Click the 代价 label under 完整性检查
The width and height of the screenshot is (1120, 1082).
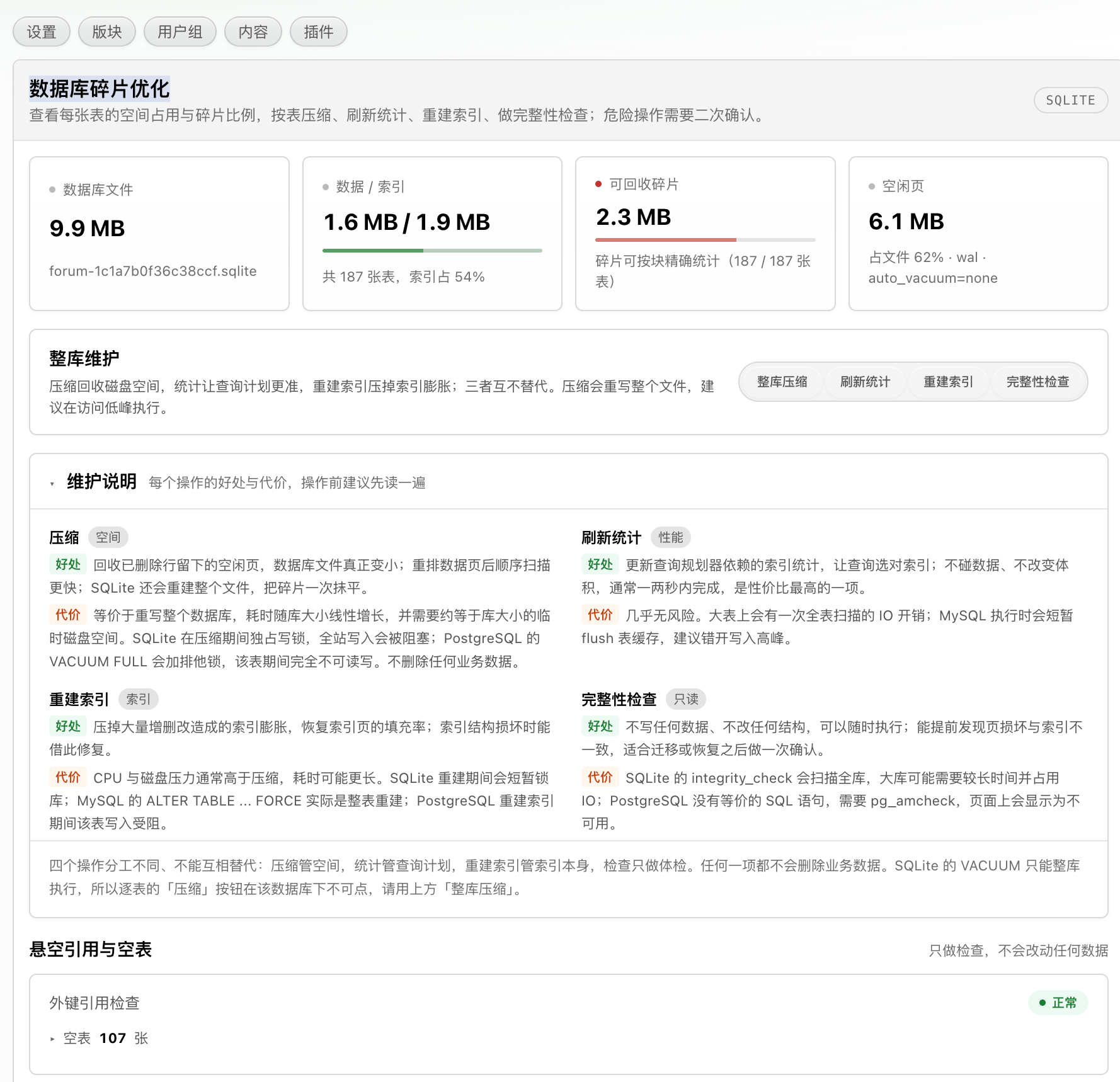pos(600,777)
